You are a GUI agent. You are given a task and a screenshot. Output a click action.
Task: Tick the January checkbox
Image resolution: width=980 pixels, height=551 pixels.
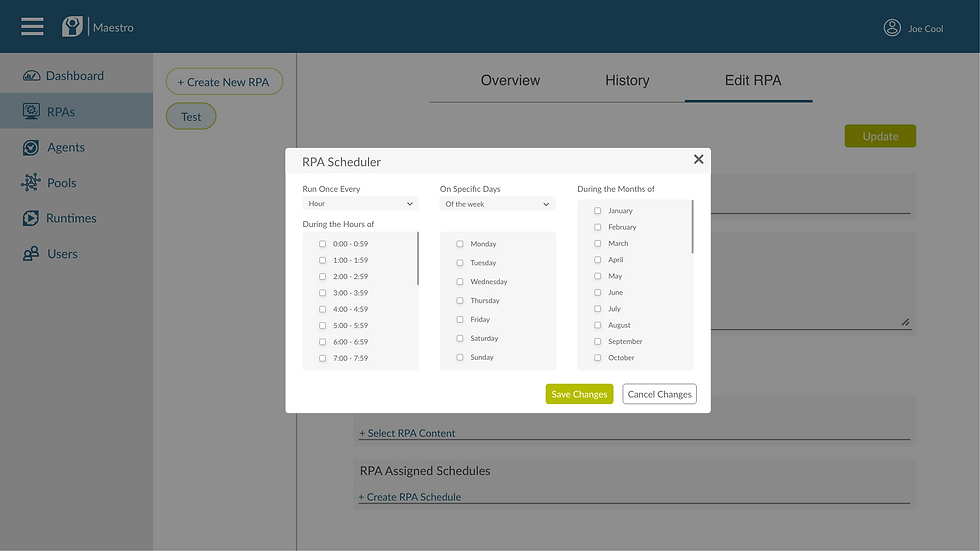(598, 211)
